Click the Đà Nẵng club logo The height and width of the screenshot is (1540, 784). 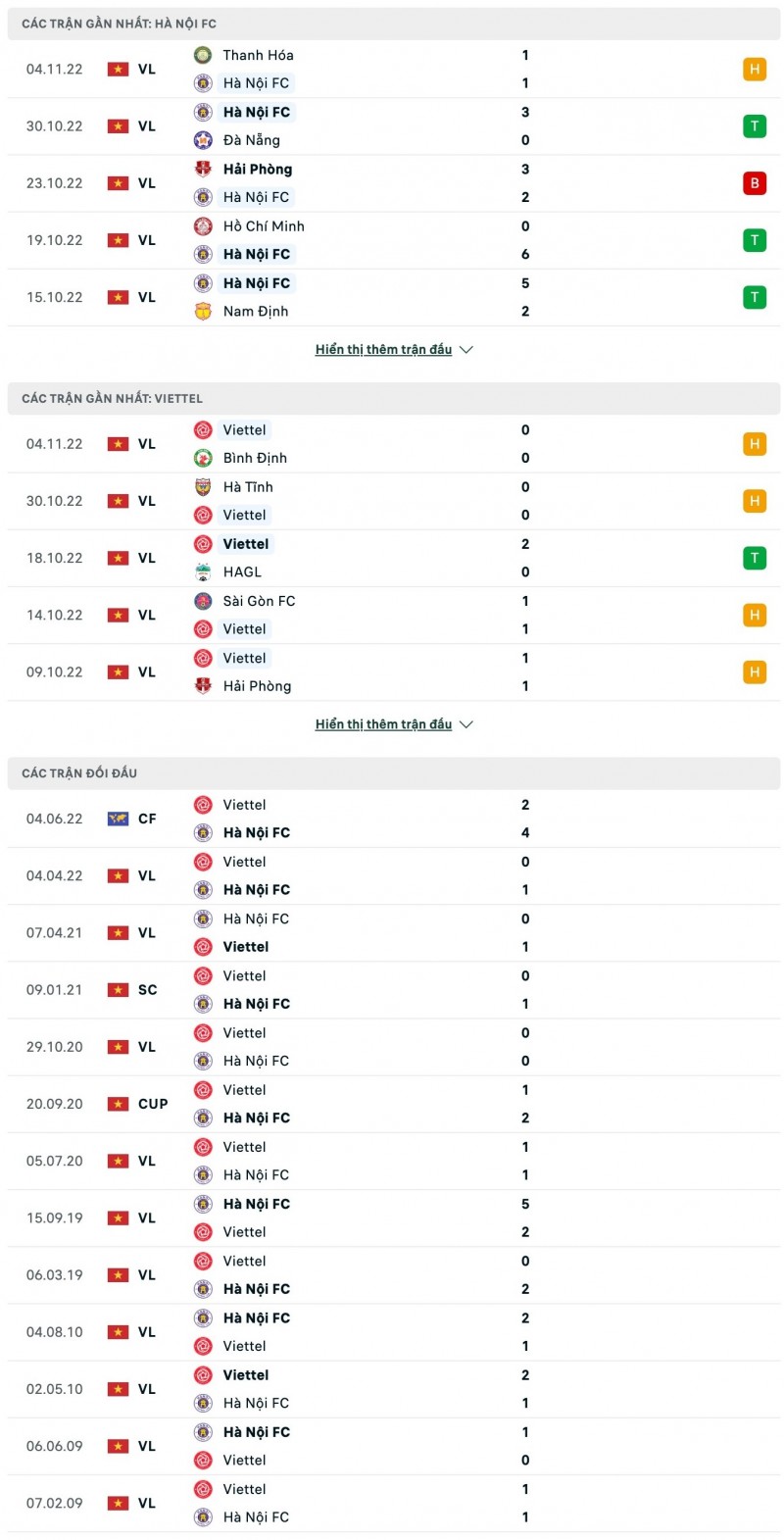click(x=203, y=140)
